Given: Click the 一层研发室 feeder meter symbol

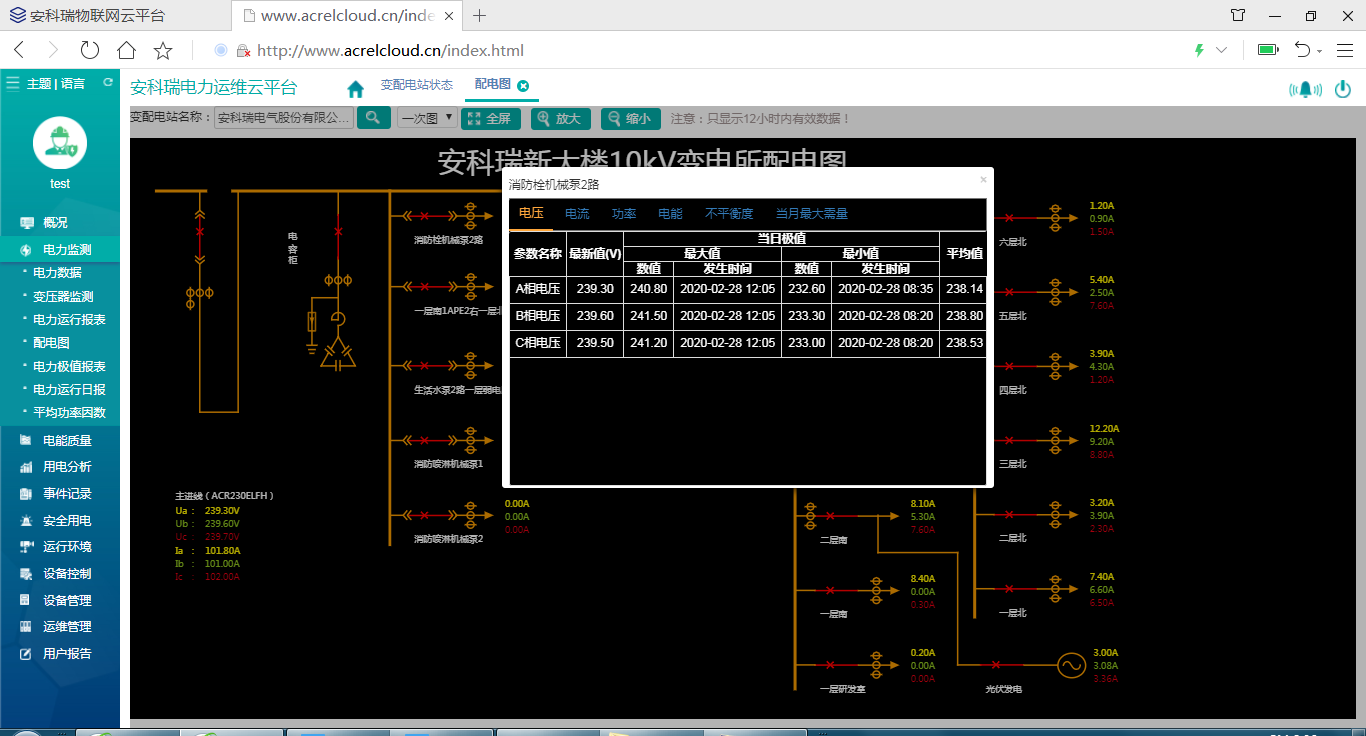Looking at the screenshot, I should (x=877, y=664).
